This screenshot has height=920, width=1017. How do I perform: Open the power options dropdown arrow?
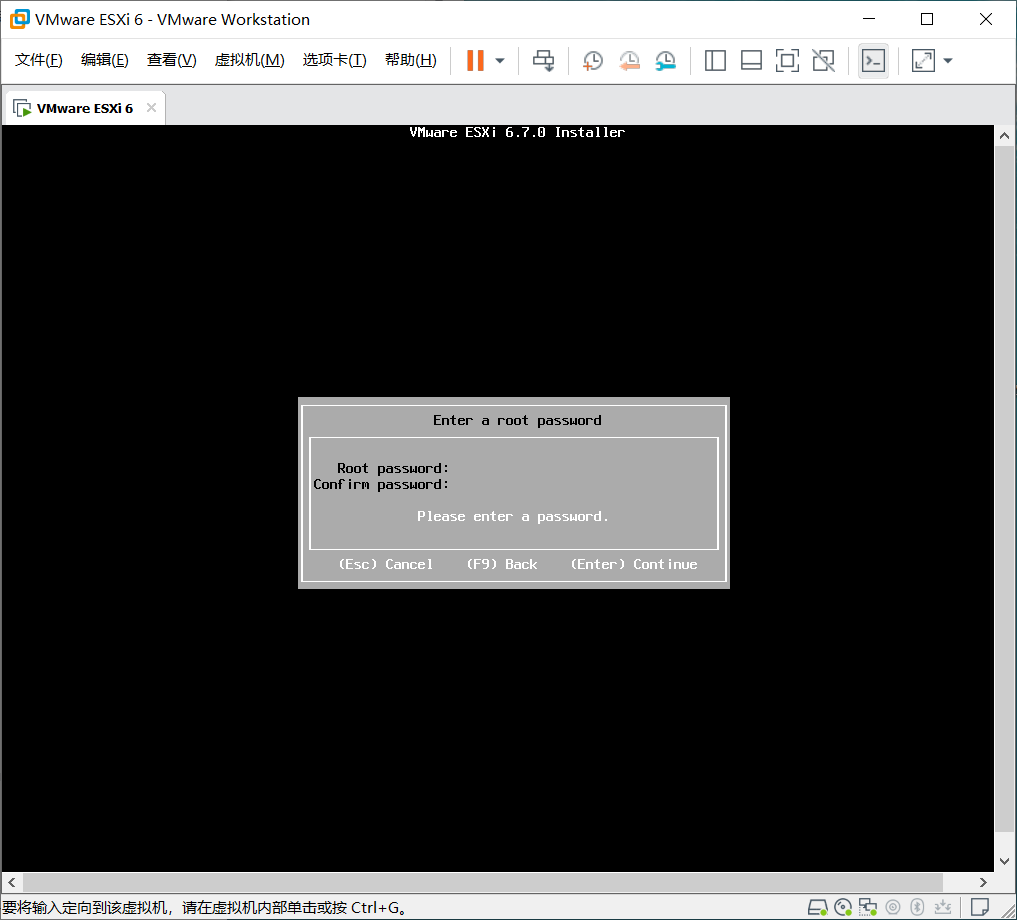click(499, 61)
